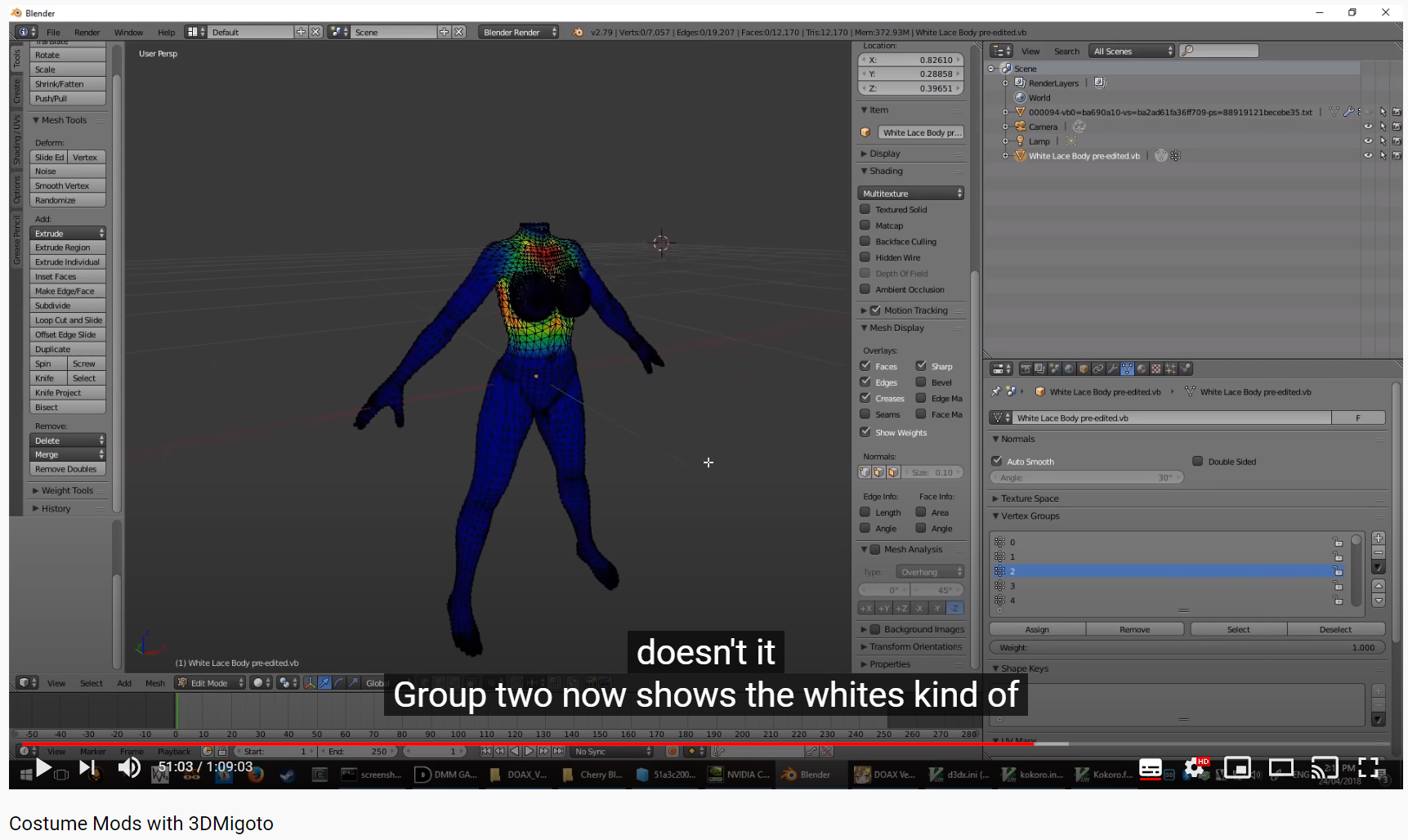Open the Material properties tab sphere icon

point(1142,369)
